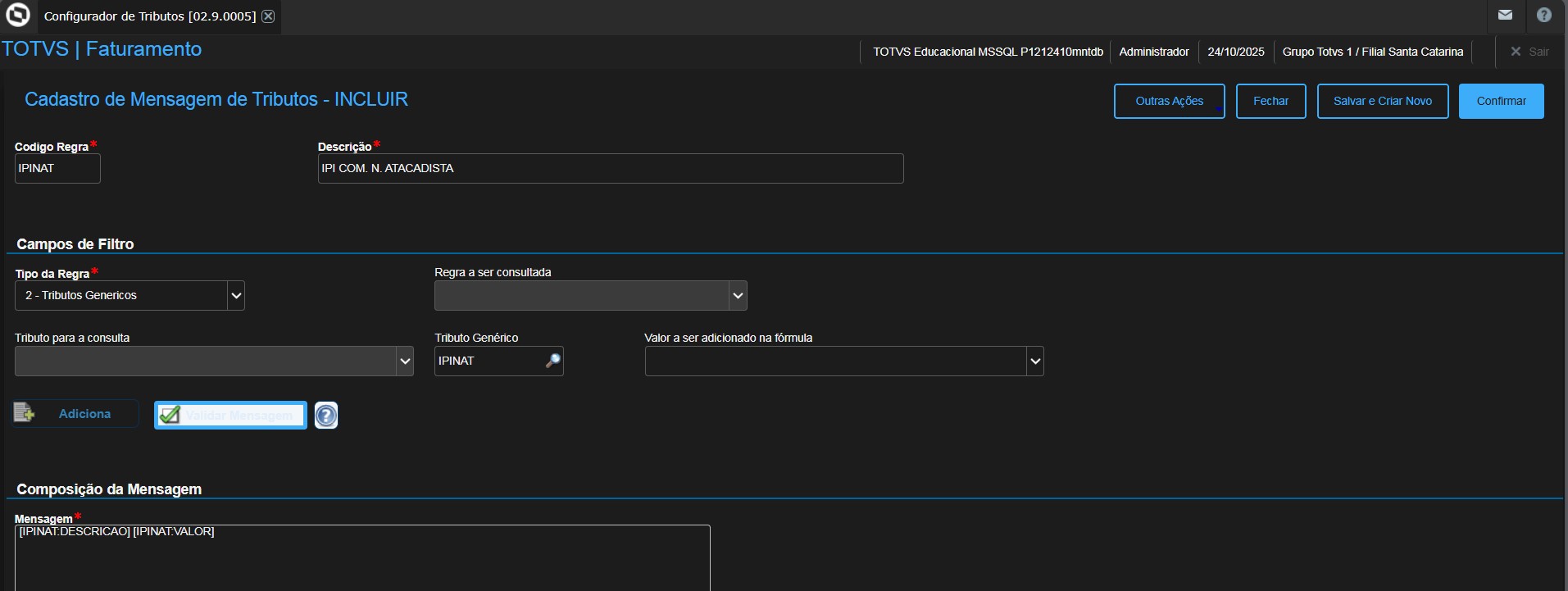Click Sair to exit
Viewport: 1568px width, 591px height.
click(1529, 52)
